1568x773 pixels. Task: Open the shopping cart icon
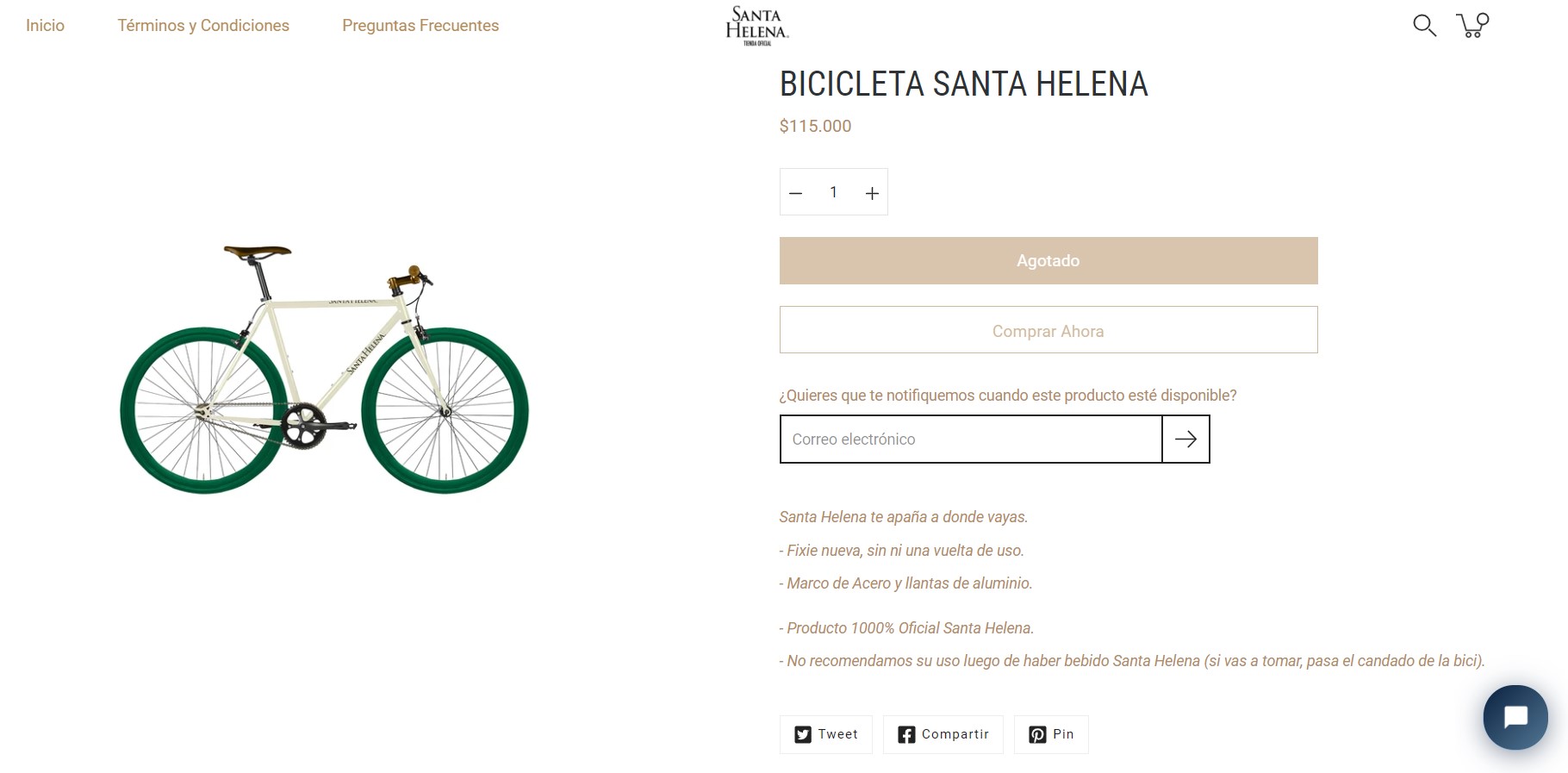pyautogui.click(x=1472, y=25)
